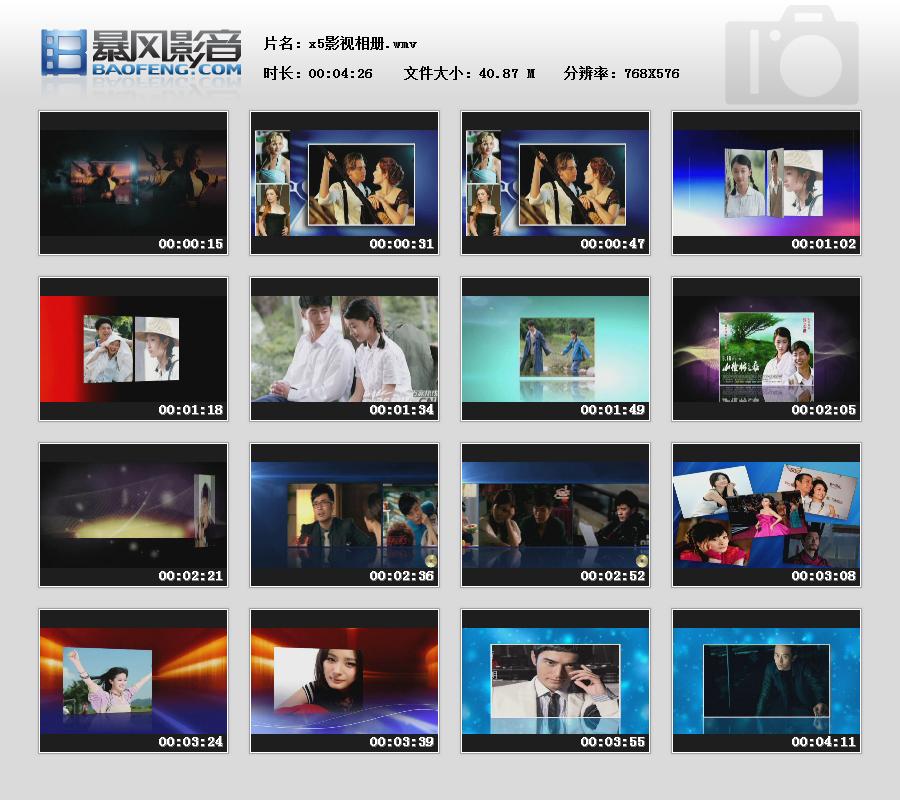
Task: Open the last thumbnail at 00:04:11
Action: click(x=766, y=680)
